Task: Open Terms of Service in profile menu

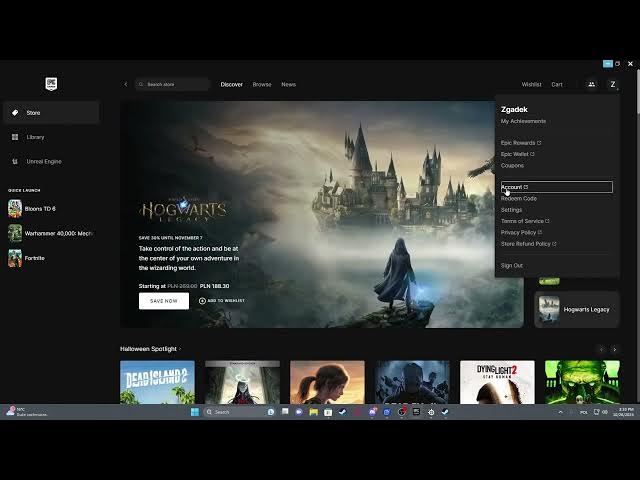Action: coord(525,221)
